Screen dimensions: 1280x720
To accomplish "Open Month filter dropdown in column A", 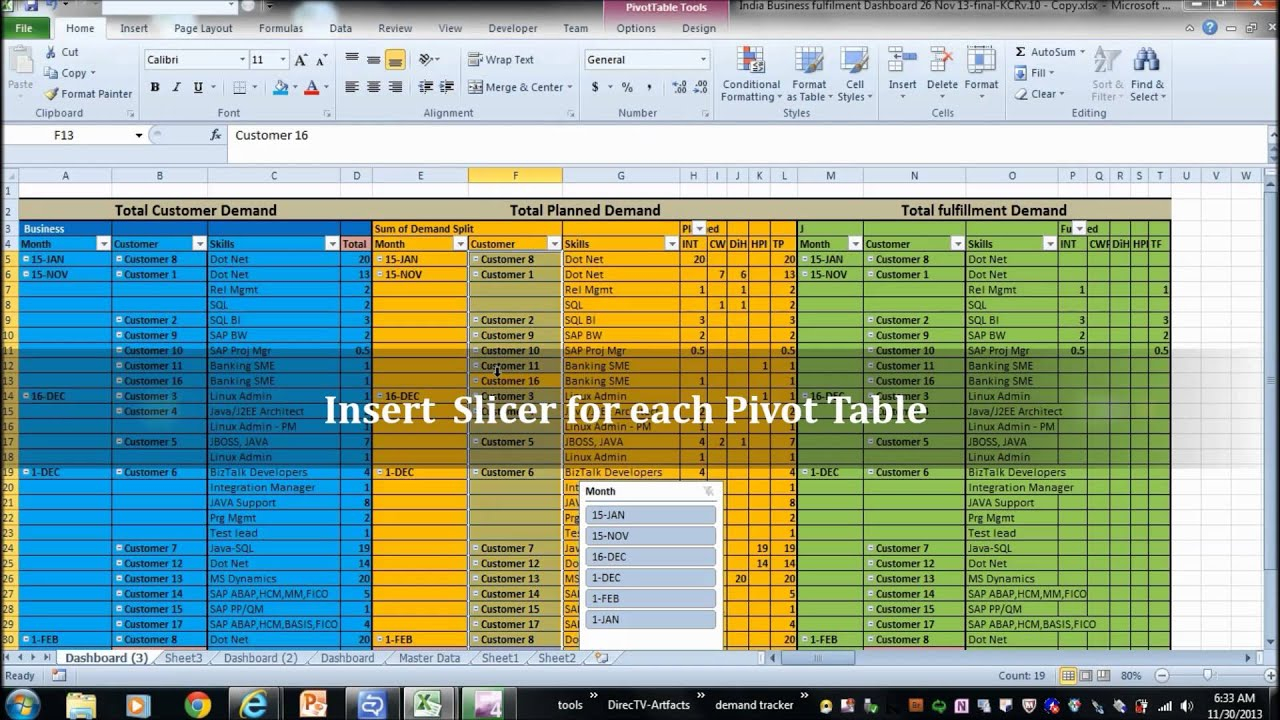I will coord(103,244).
